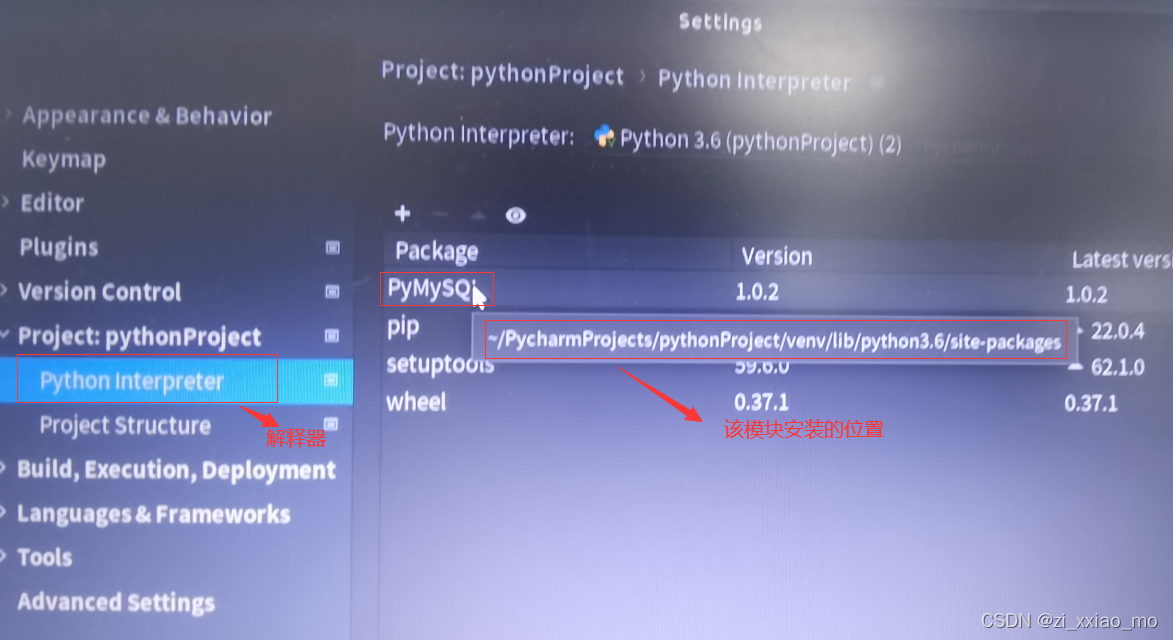The image size is (1173, 640).
Task: Sort by Latest version column header
Action: coord(1120,259)
